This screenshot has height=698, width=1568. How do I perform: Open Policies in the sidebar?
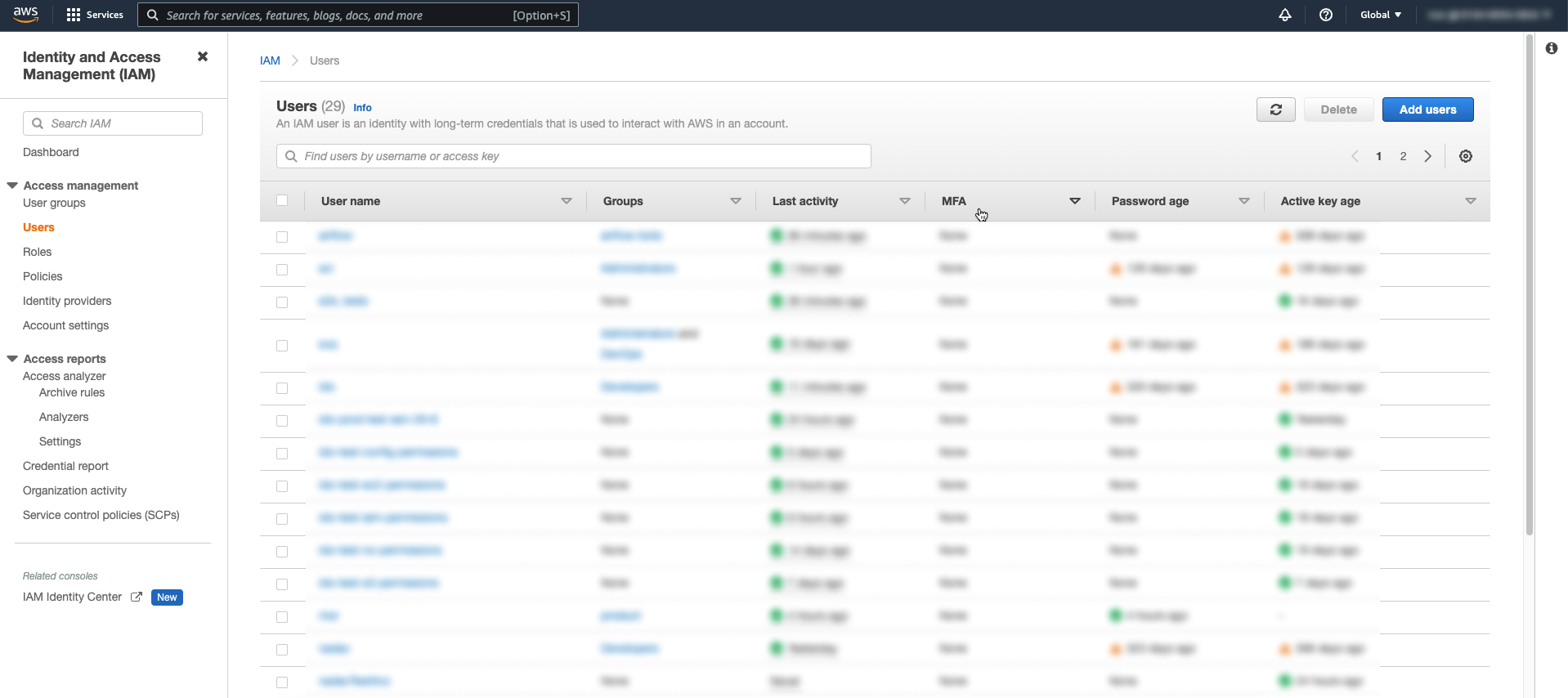[x=43, y=276]
